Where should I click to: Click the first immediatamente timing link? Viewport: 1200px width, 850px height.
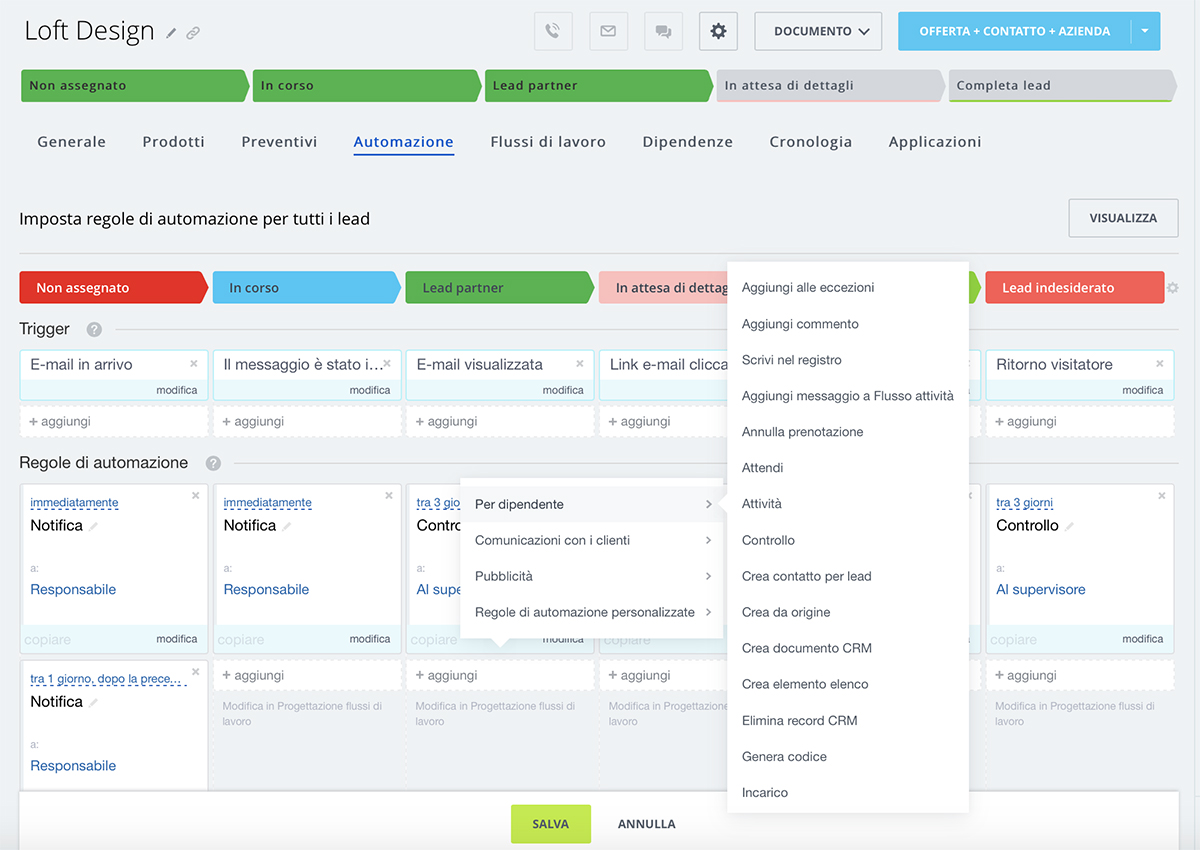coord(74,503)
